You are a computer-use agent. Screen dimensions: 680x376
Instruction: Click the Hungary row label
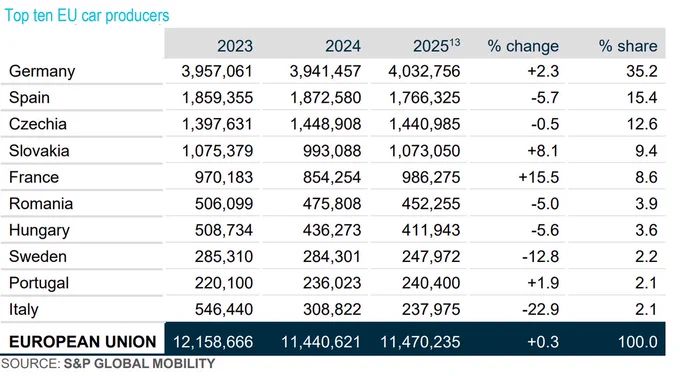click(39, 231)
